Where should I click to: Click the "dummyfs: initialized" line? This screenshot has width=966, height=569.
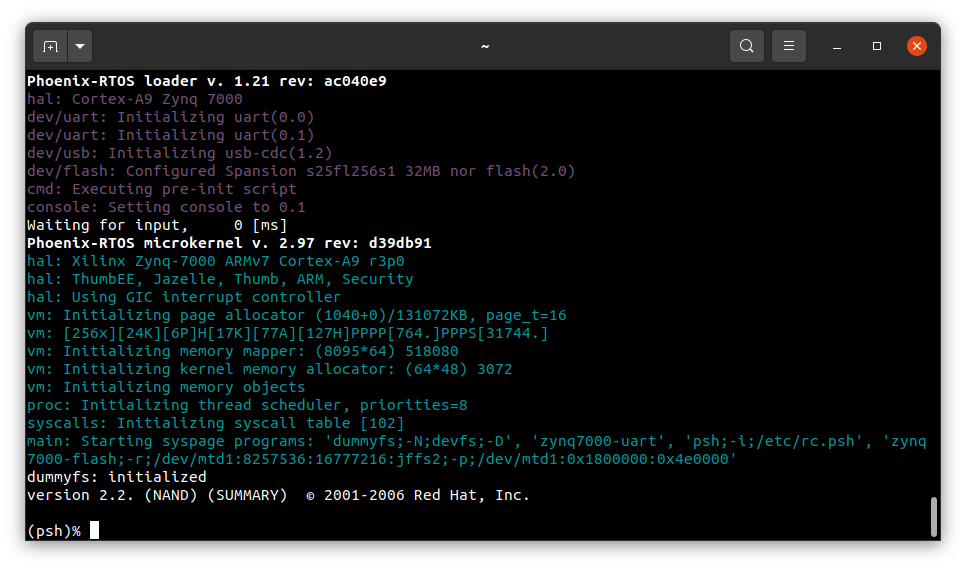click(x=116, y=477)
